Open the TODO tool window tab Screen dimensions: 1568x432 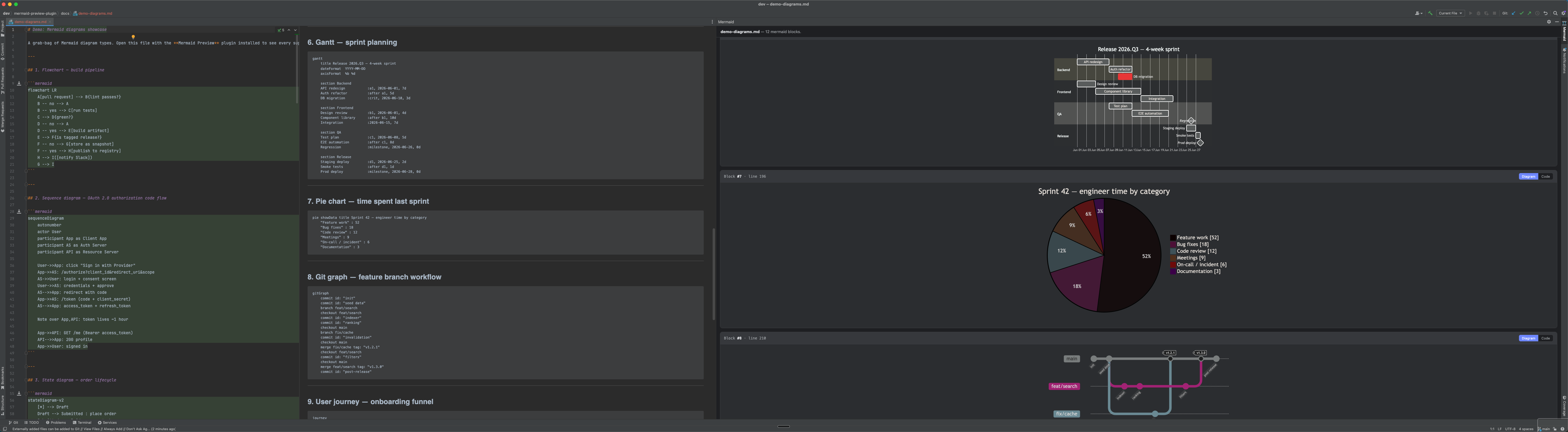(x=32, y=423)
